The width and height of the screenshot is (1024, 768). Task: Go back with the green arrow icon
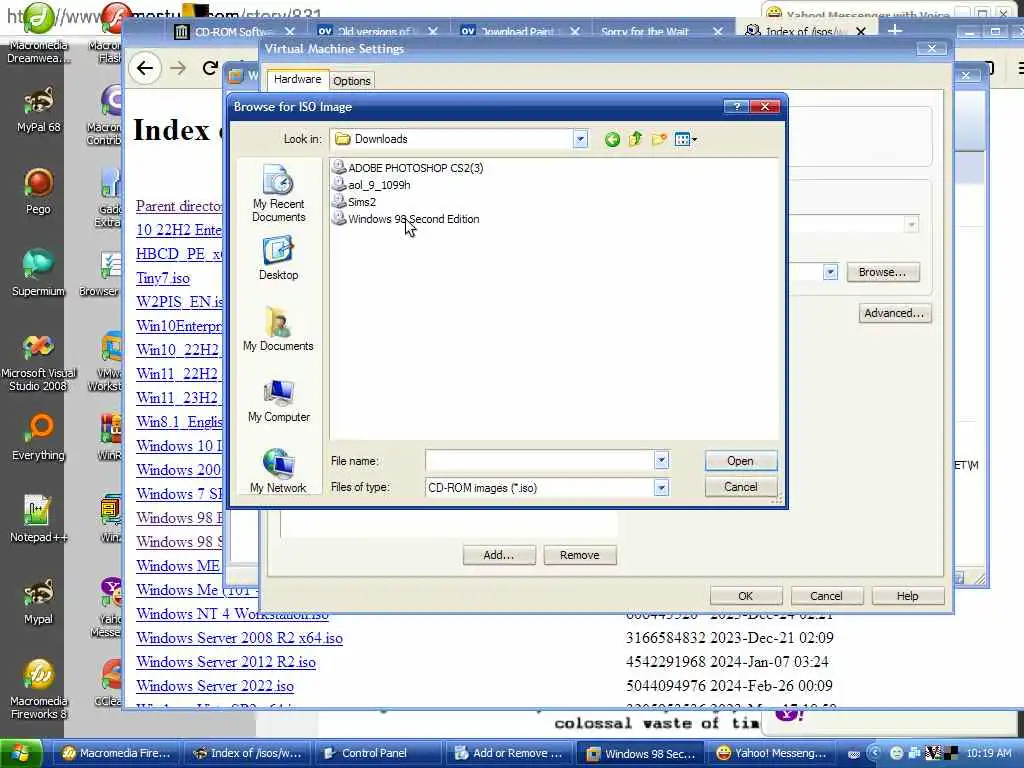pyautogui.click(x=612, y=139)
